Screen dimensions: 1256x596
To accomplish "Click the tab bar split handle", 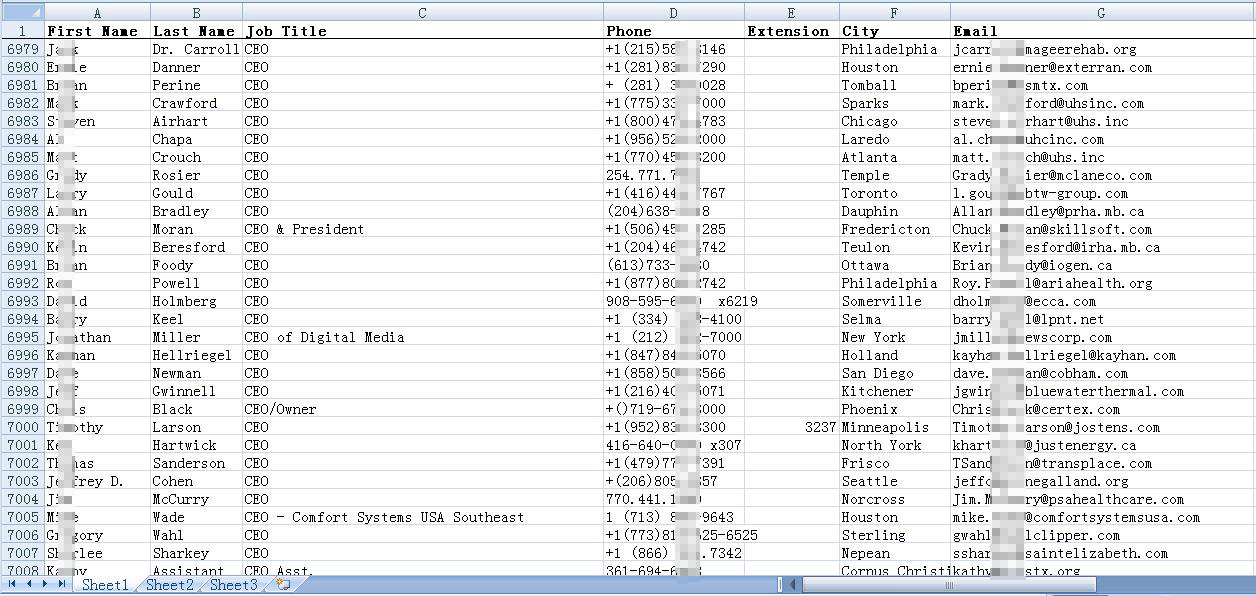I will 781,585.
